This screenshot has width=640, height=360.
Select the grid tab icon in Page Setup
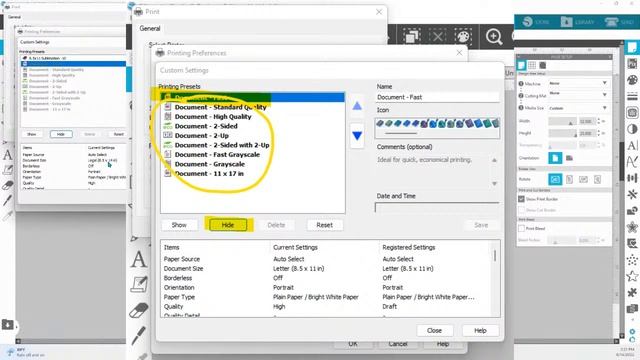[x=532, y=65]
